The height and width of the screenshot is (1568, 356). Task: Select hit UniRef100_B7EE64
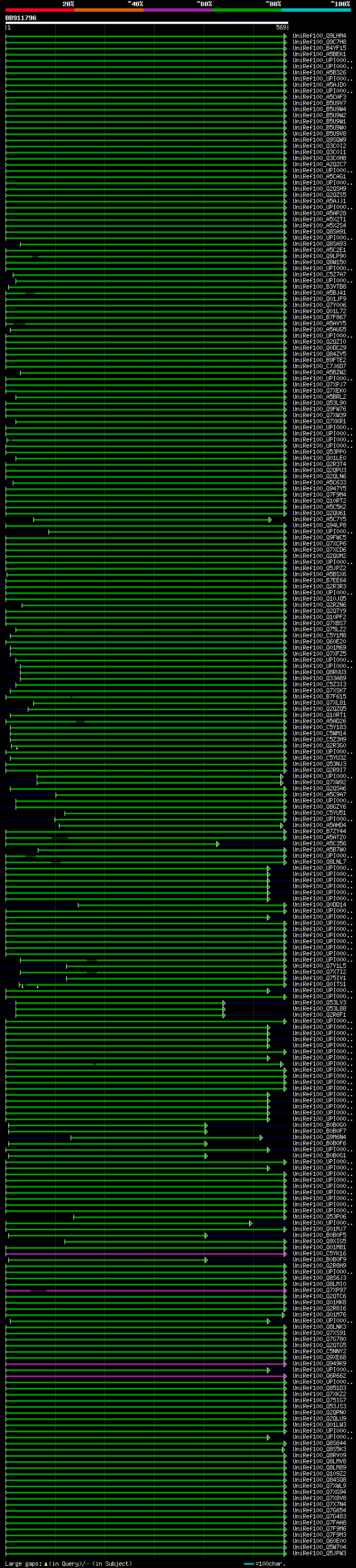point(319,580)
